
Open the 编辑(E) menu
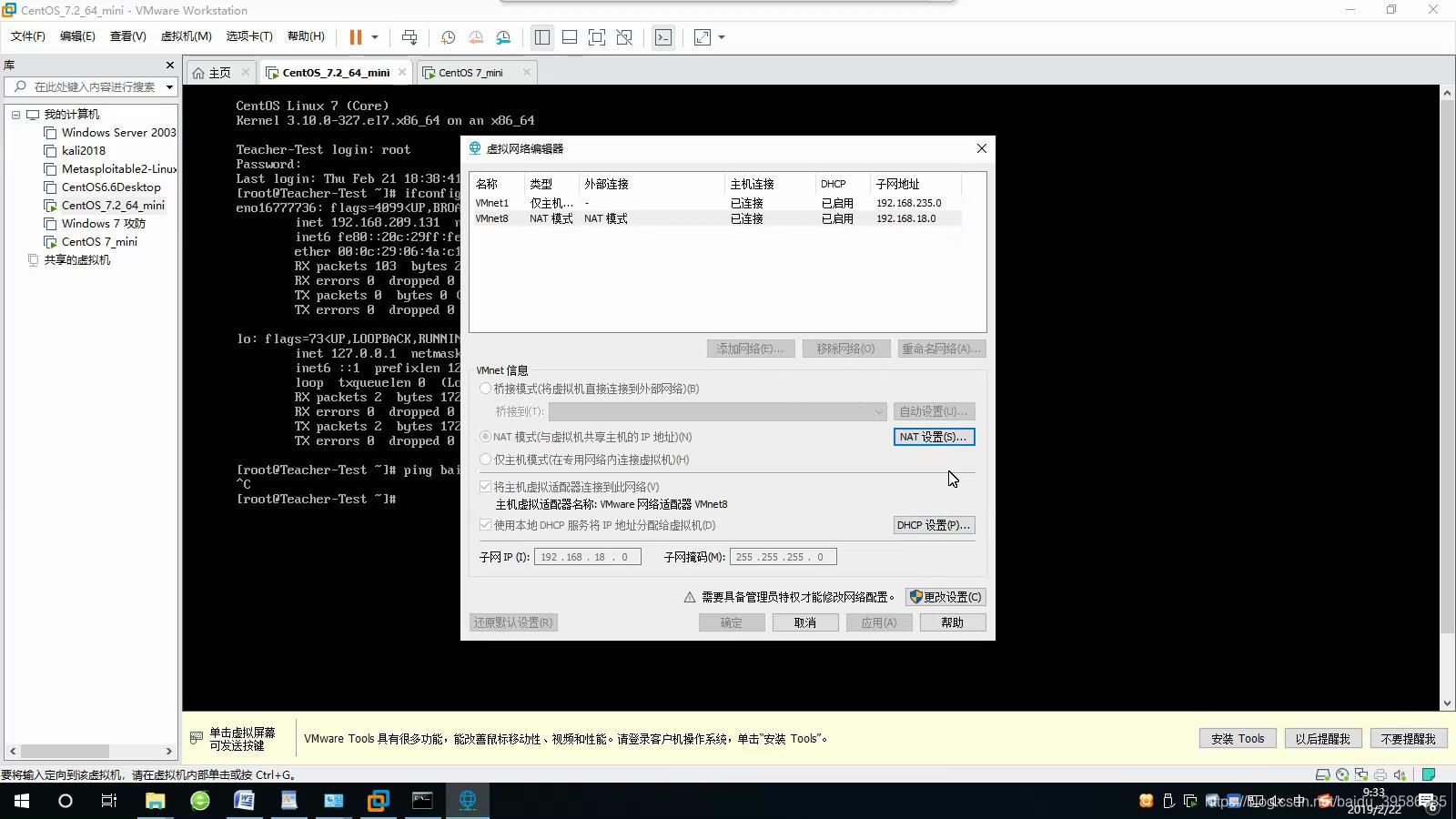click(77, 36)
